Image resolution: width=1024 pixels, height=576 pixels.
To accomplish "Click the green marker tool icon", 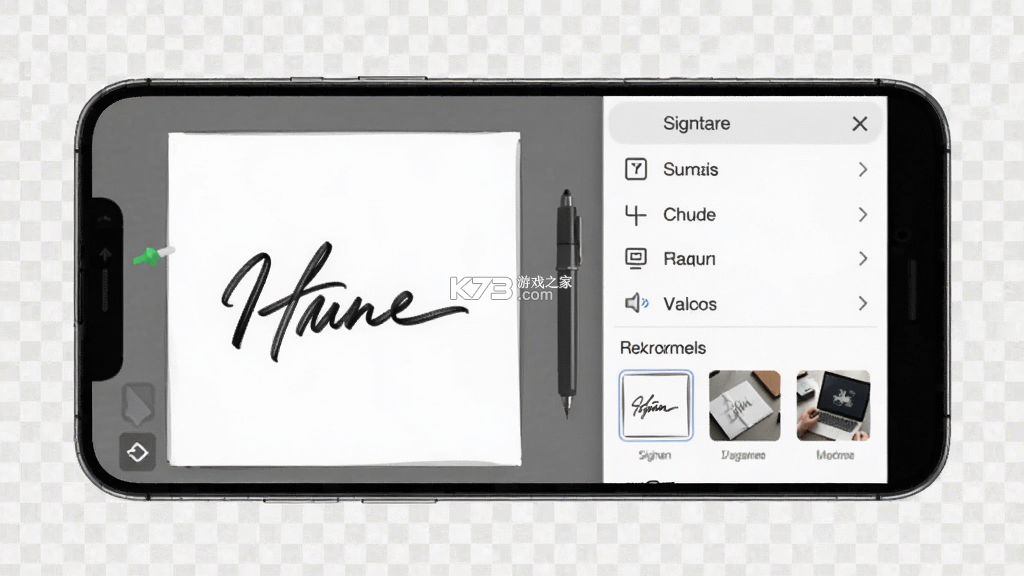I will 153,255.
